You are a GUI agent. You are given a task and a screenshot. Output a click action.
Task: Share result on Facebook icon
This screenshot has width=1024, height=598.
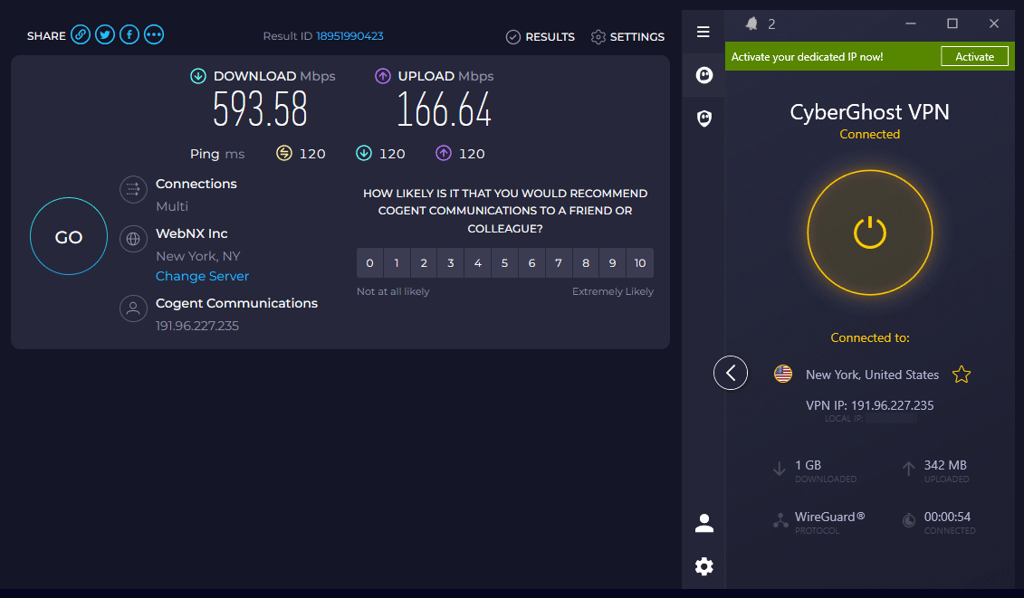129,35
